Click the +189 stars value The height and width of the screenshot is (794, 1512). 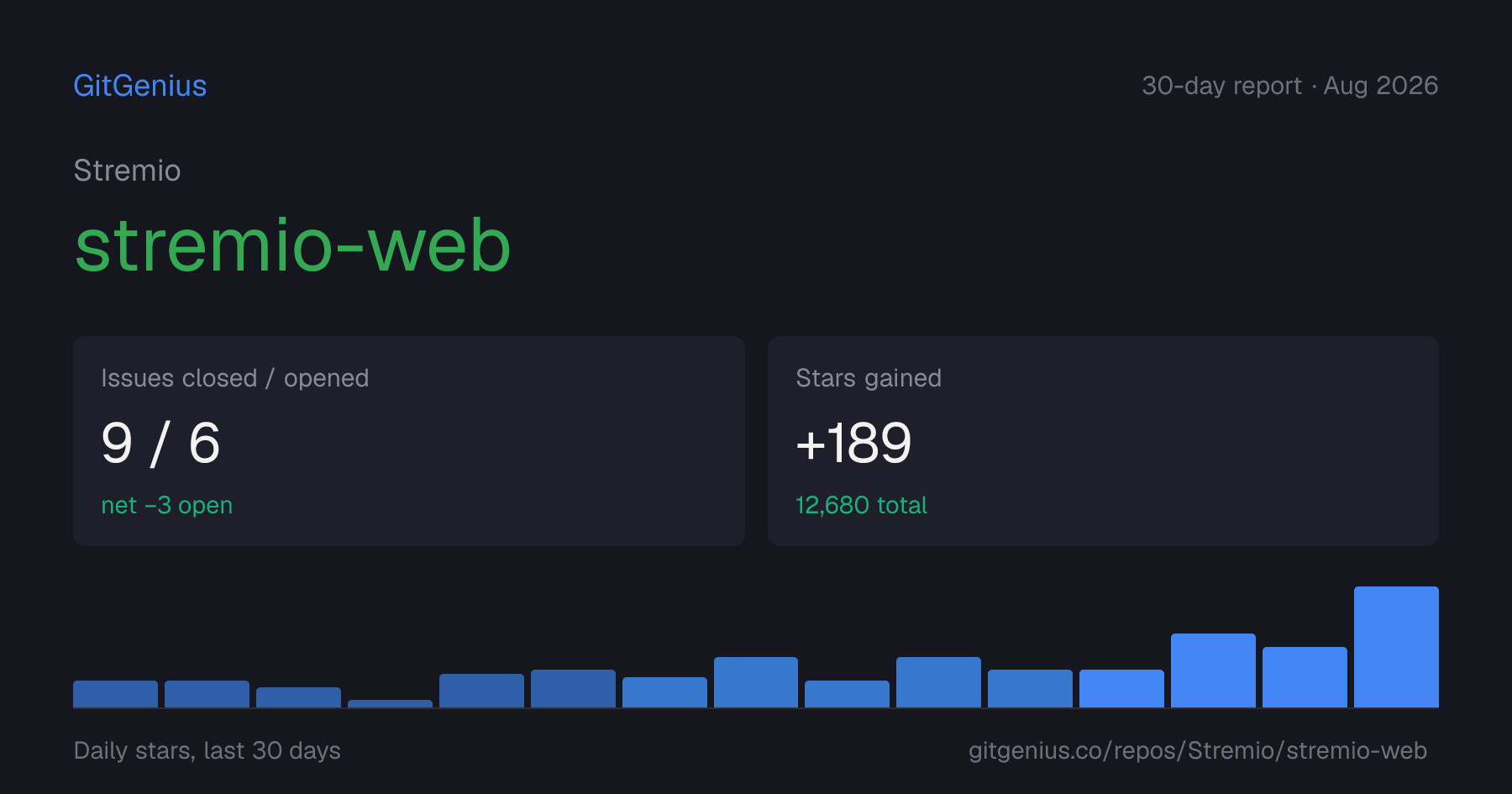[x=853, y=444]
